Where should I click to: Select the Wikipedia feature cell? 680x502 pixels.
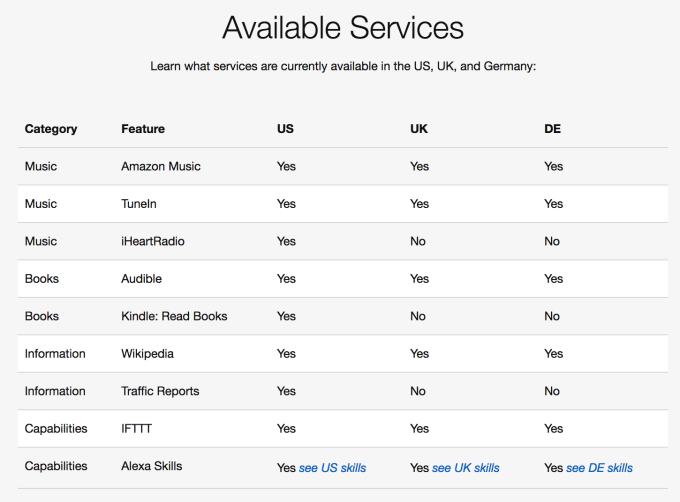point(149,354)
